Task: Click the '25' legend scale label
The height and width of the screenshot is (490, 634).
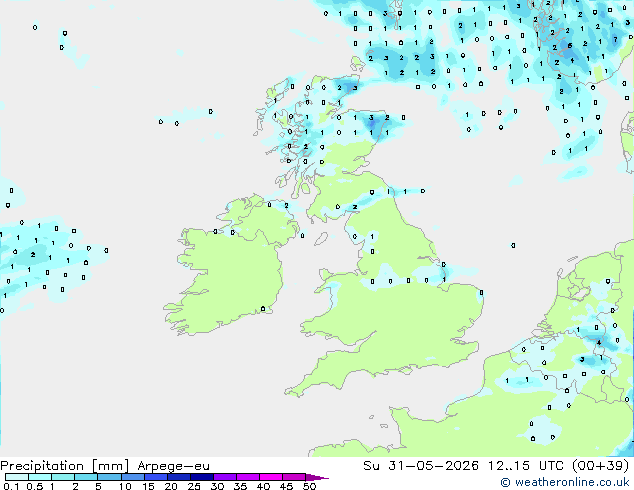Action: pos(194,486)
